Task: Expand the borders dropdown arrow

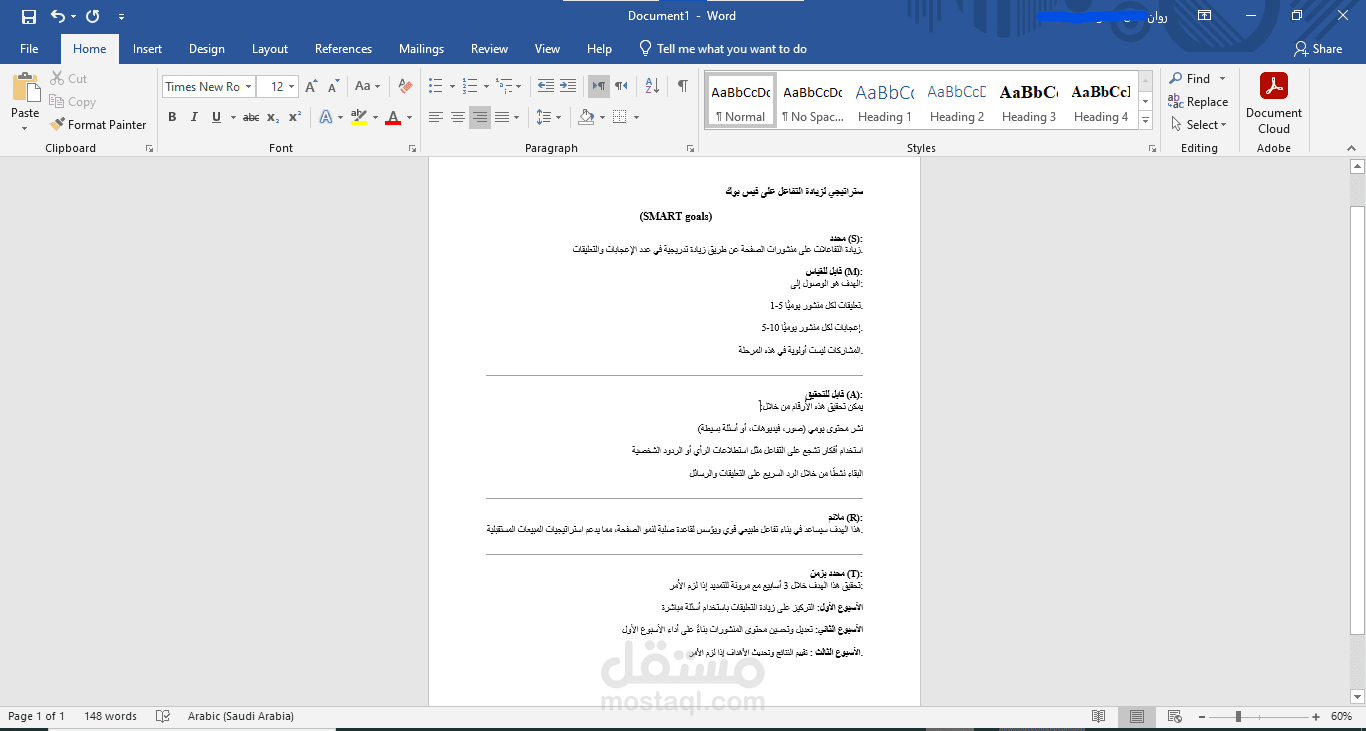Action: (637, 117)
